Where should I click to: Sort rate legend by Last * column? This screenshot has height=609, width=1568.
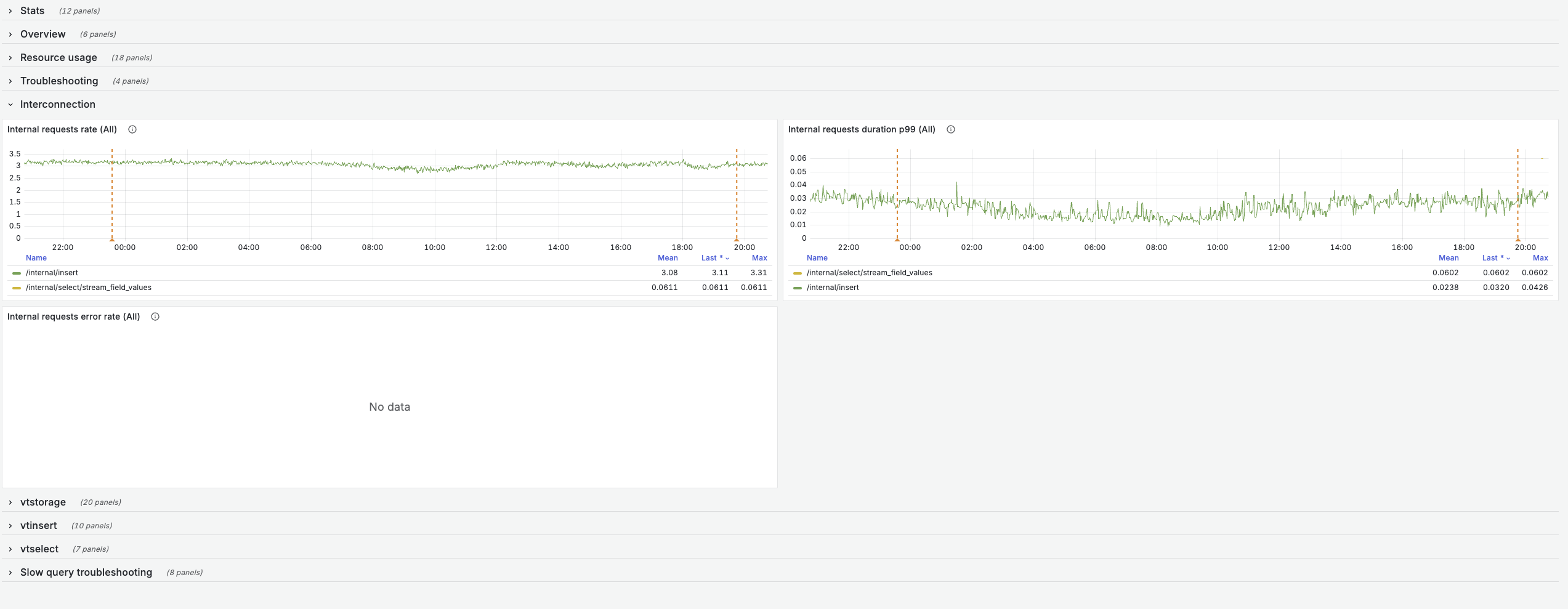coord(711,258)
